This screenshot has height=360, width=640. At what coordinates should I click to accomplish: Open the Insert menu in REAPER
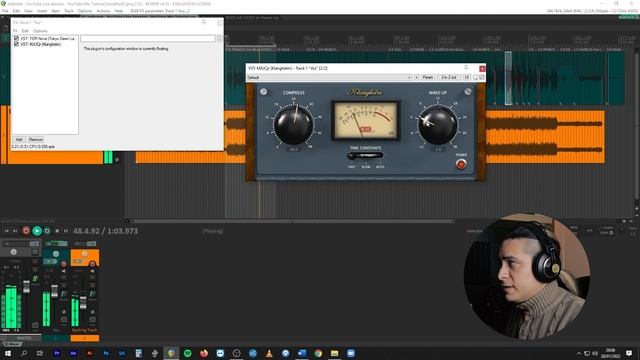pos(42,11)
